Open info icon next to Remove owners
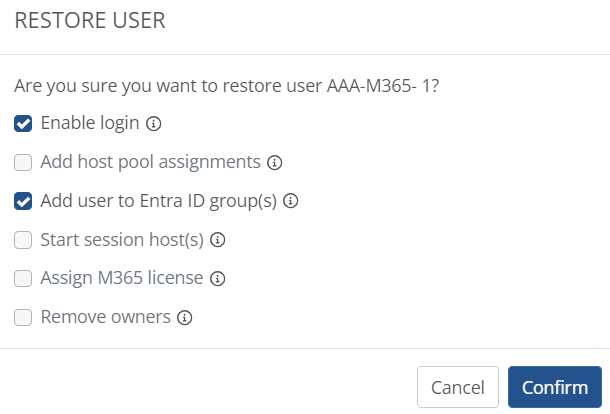Viewport: 610px width, 414px height. pos(185,318)
